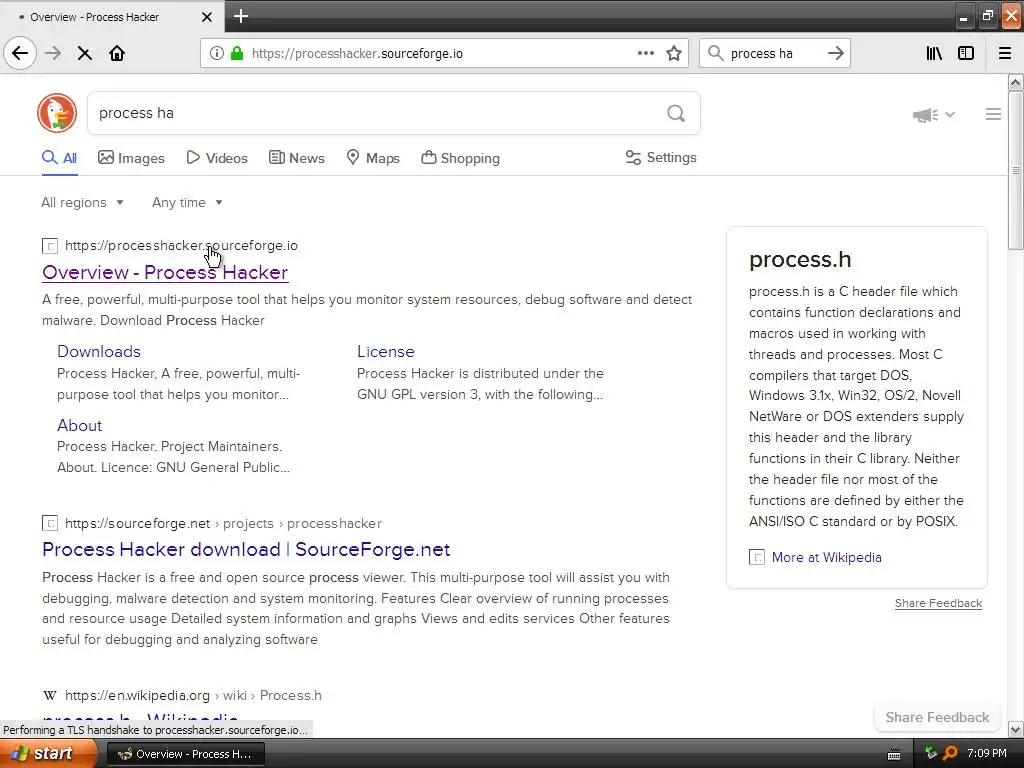Viewport: 1024px width, 768px height.
Task: Go back to the previous page
Action: click(20, 54)
